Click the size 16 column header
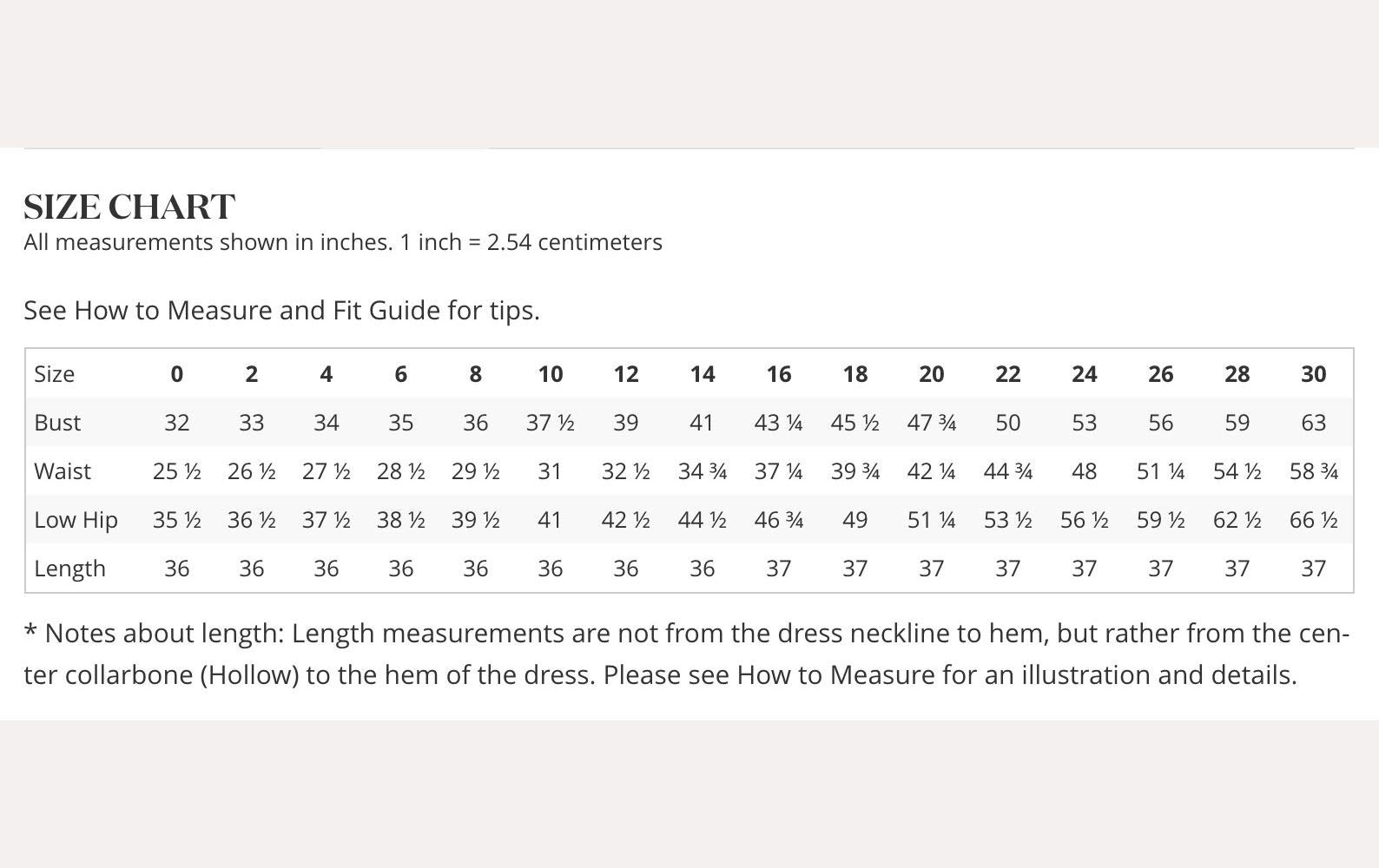Screen dimensions: 1379x868 pyautogui.click(x=778, y=374)
